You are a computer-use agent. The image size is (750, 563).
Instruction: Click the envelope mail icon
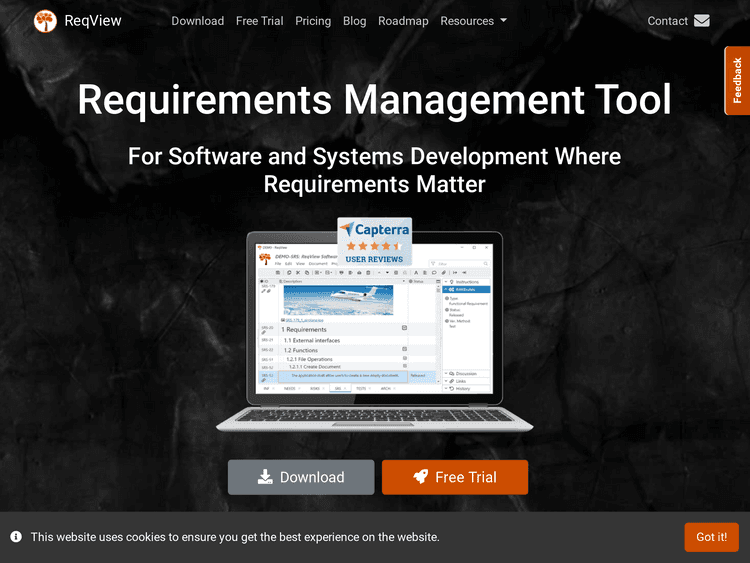coord(702,21)
